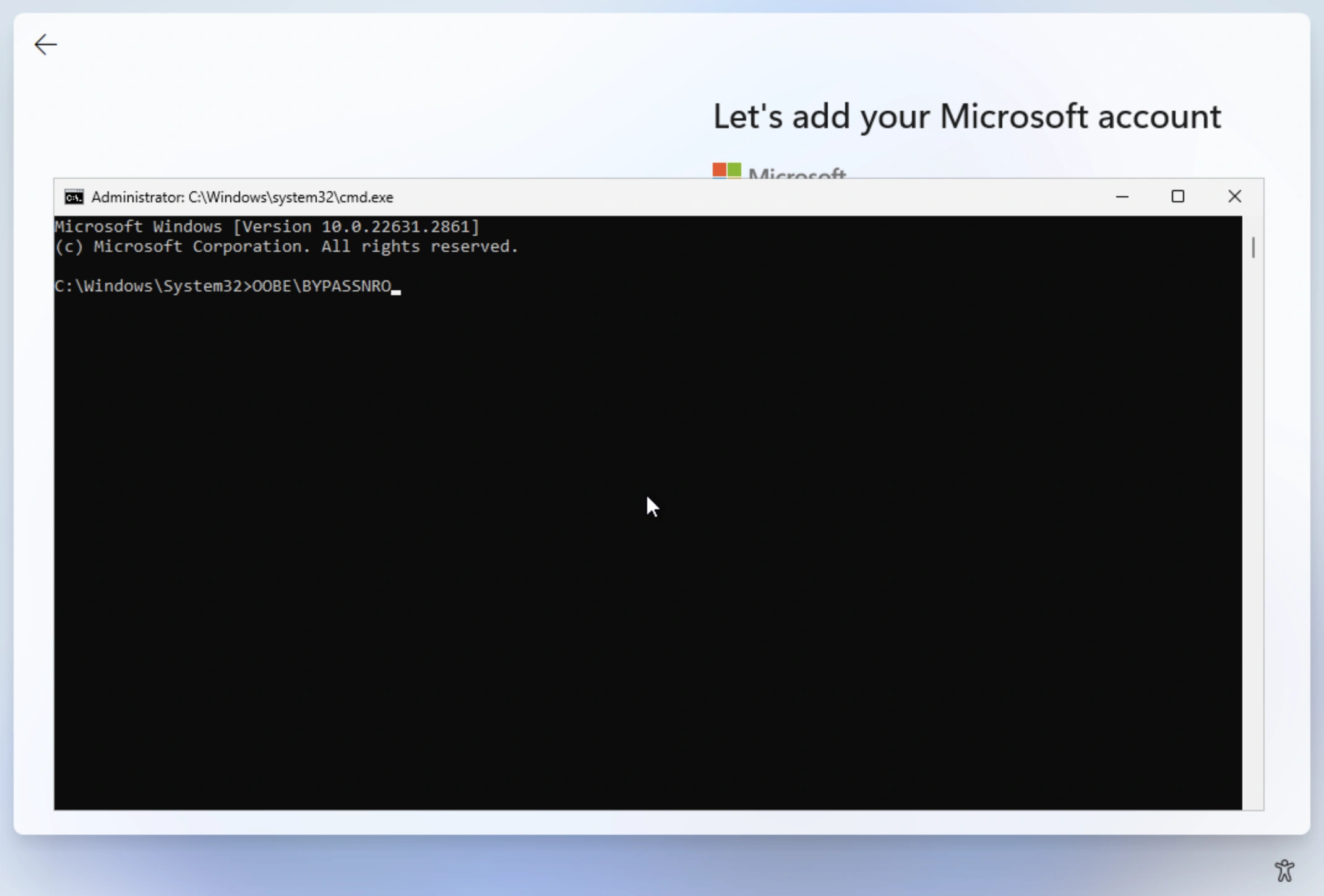The image size is (1324, 896).
Task: Click inside the black console output area
Action: click(x=619, y=557)
